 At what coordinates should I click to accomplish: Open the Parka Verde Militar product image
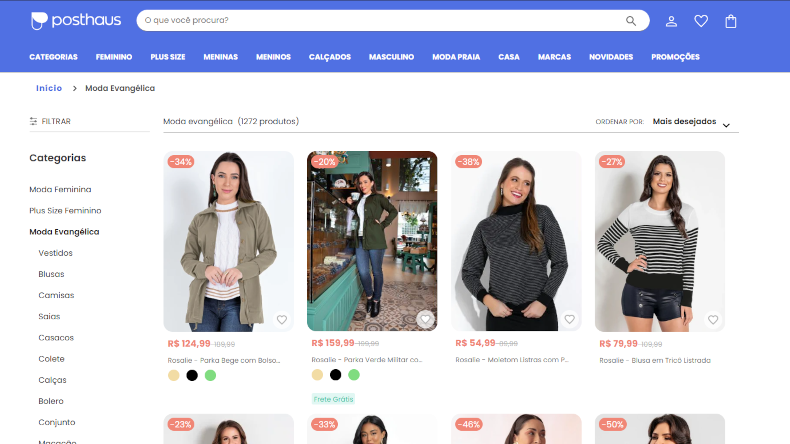372,241
